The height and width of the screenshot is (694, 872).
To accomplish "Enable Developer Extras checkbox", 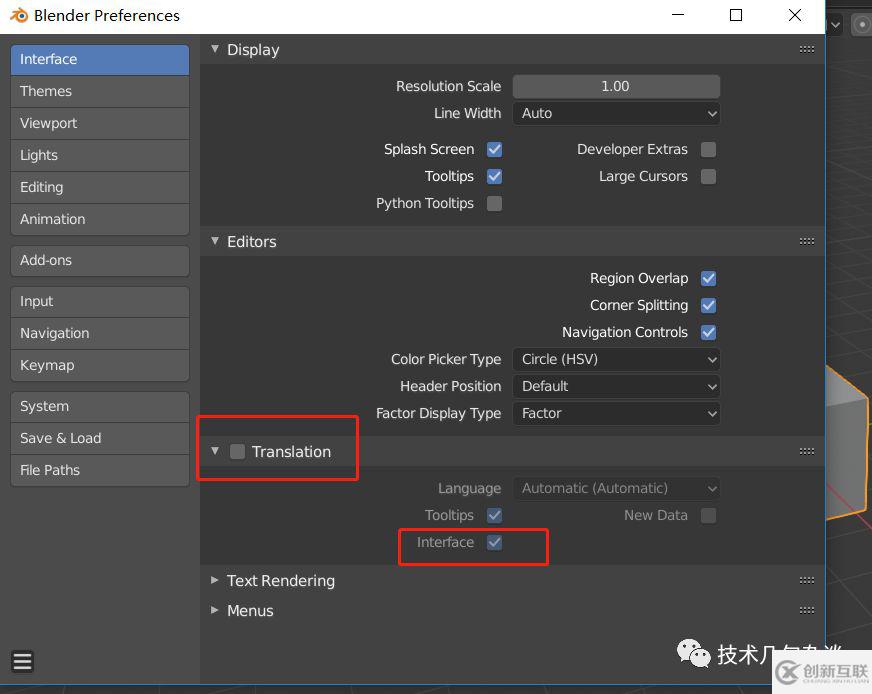I will 708,149.
